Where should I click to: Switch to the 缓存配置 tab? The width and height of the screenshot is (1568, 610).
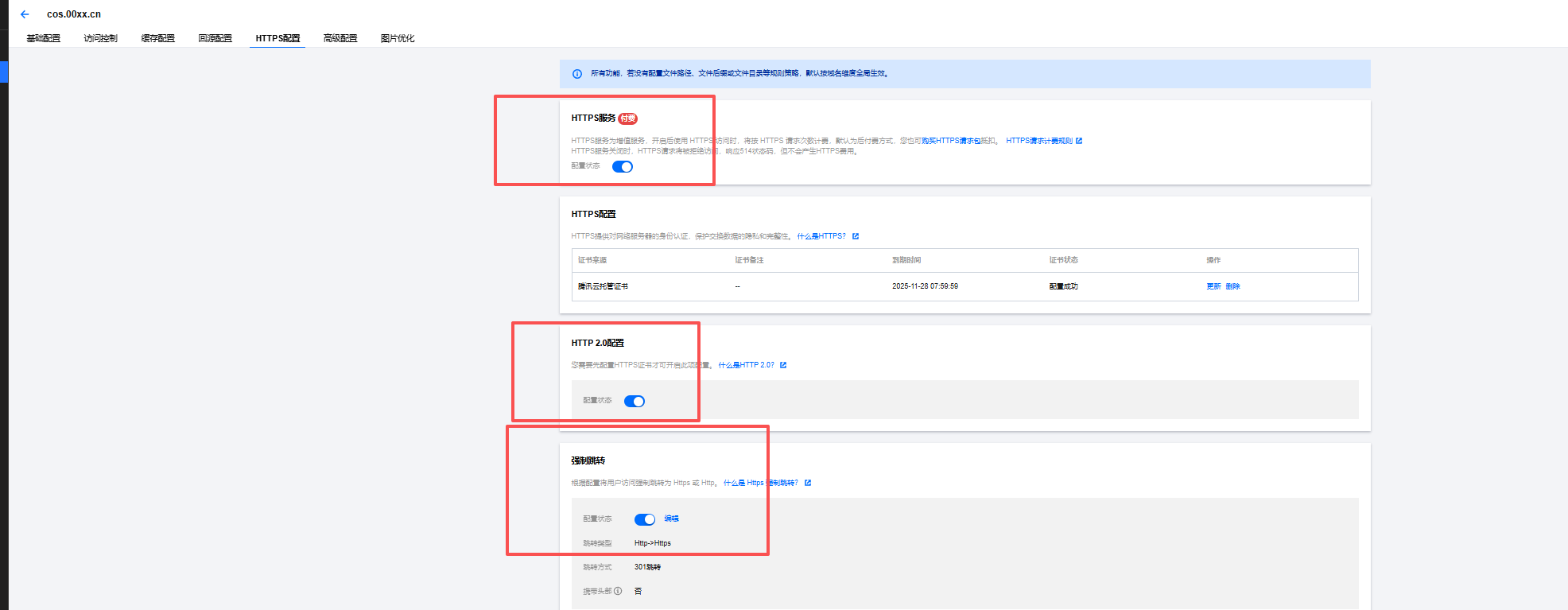[x=158, y=38]
